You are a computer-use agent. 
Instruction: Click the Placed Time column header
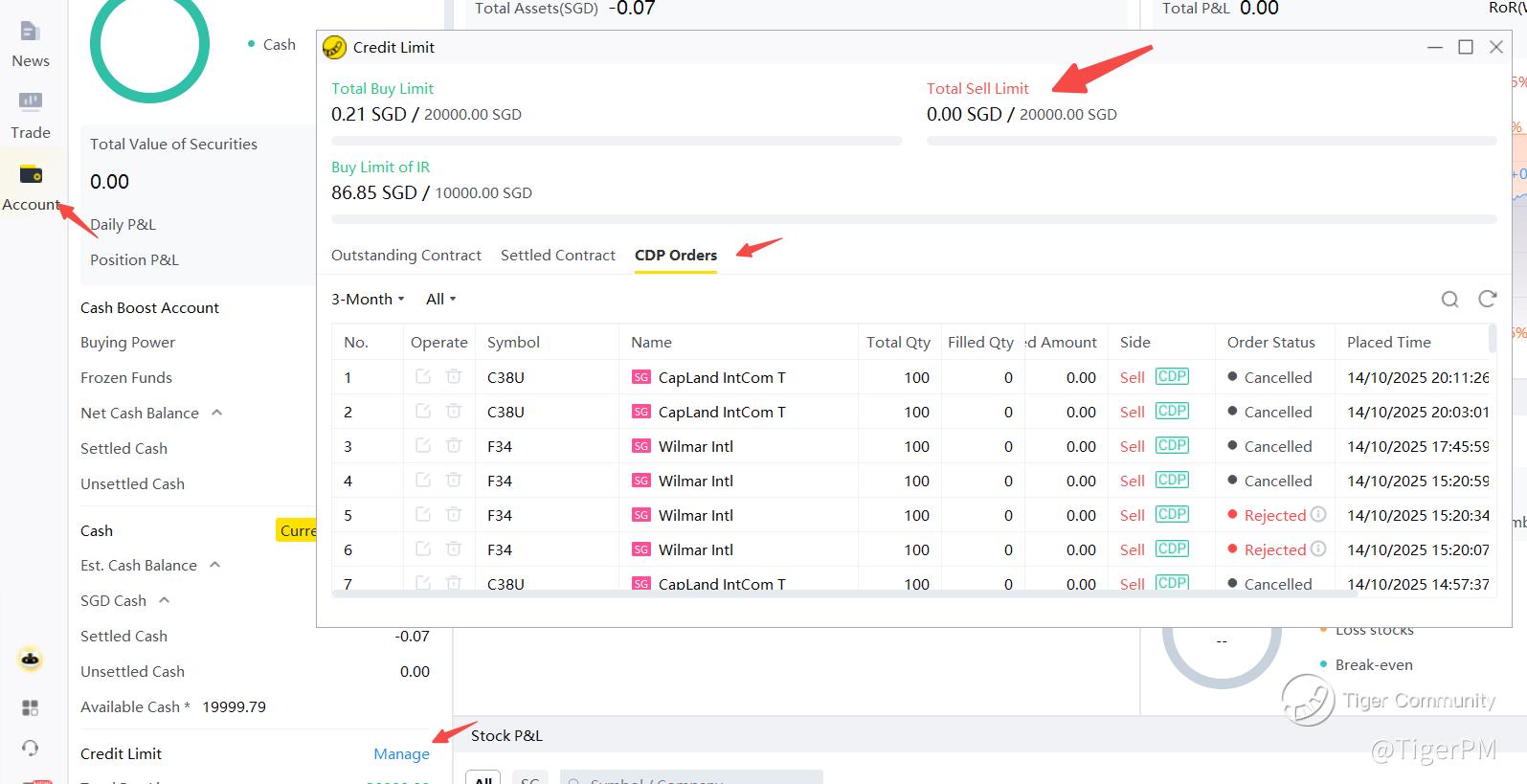(1388, 343)
